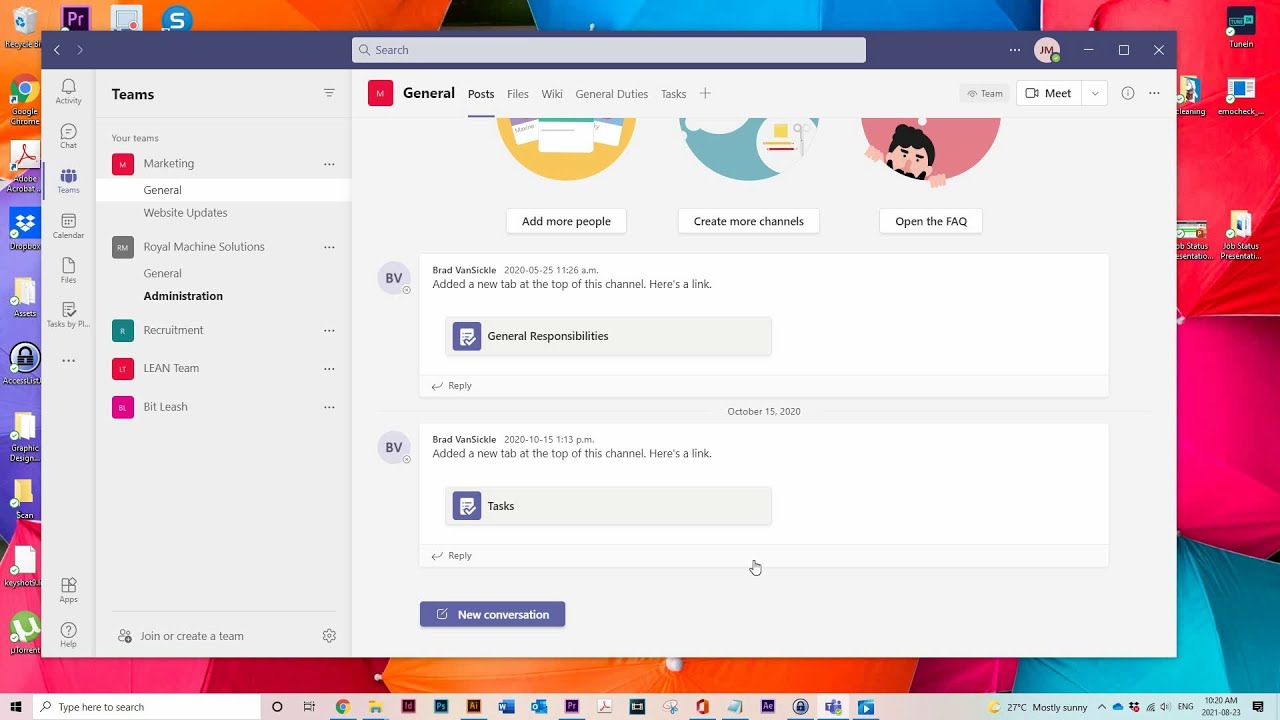Click the Windows Start button

[15, 707]
